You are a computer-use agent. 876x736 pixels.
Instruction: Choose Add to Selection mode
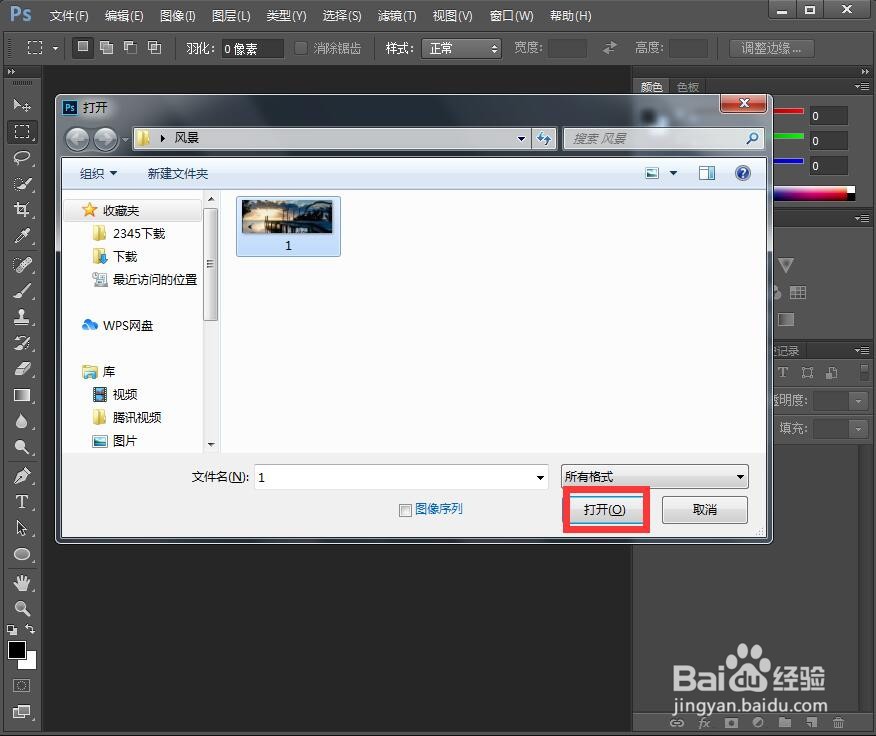coord(106,48)
